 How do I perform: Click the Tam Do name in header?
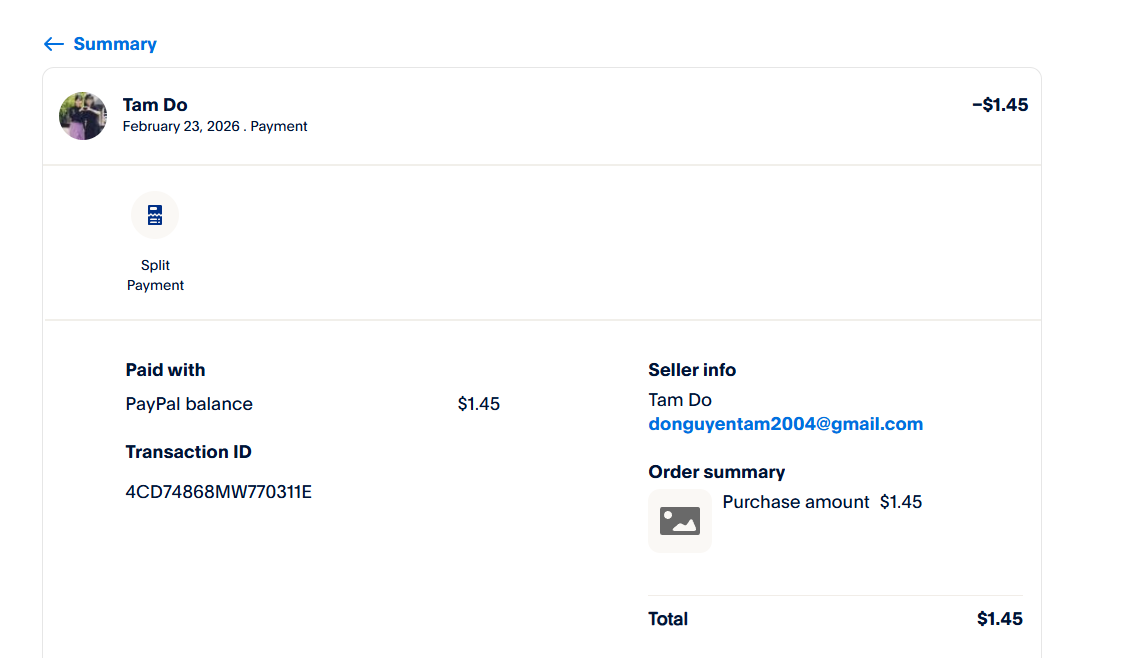[155, 105]
